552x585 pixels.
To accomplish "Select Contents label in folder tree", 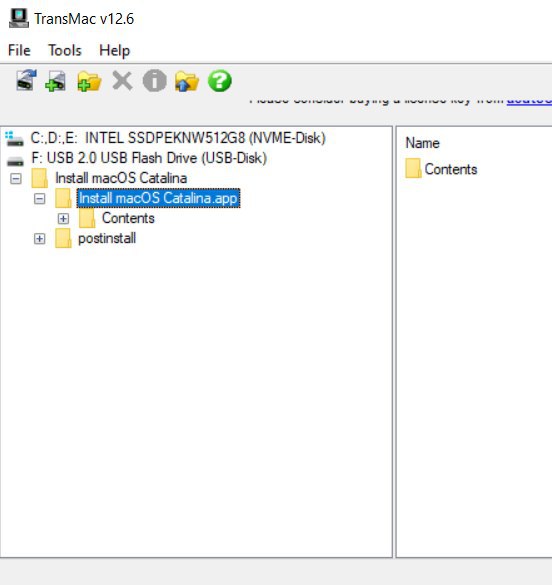I will [128, 218].
